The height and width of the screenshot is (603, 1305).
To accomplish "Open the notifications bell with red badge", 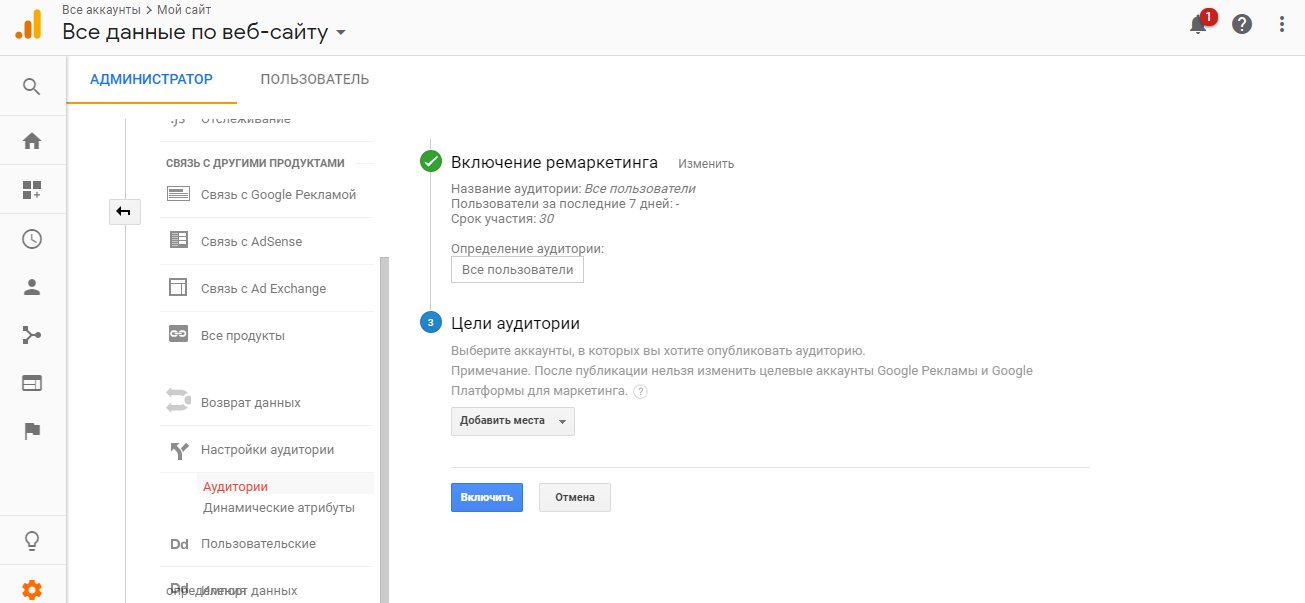I will coord(1198,23).
